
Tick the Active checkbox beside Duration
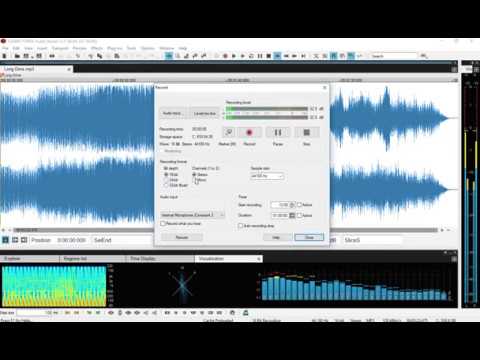299,215
